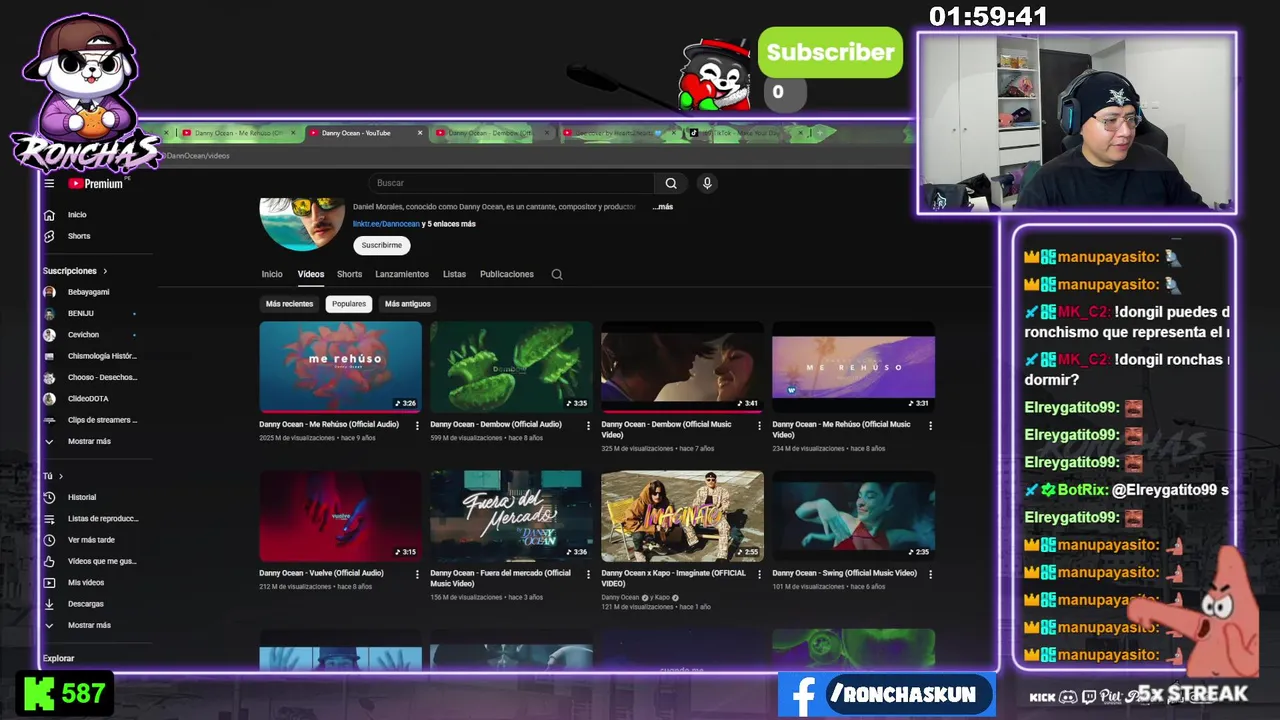Click the channel search magnifier icon
The width and height of the screenshot is (1280, 720).
tap(557, 274)
